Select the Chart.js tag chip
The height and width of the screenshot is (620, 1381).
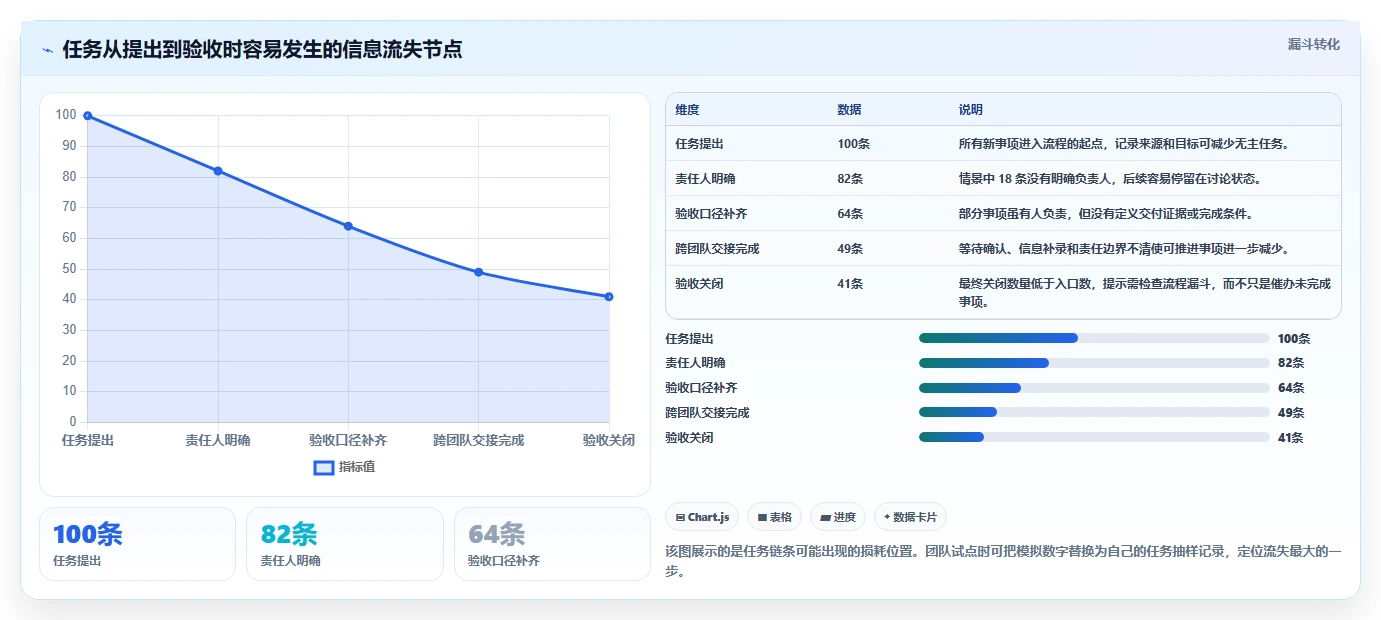click(702, 517)
